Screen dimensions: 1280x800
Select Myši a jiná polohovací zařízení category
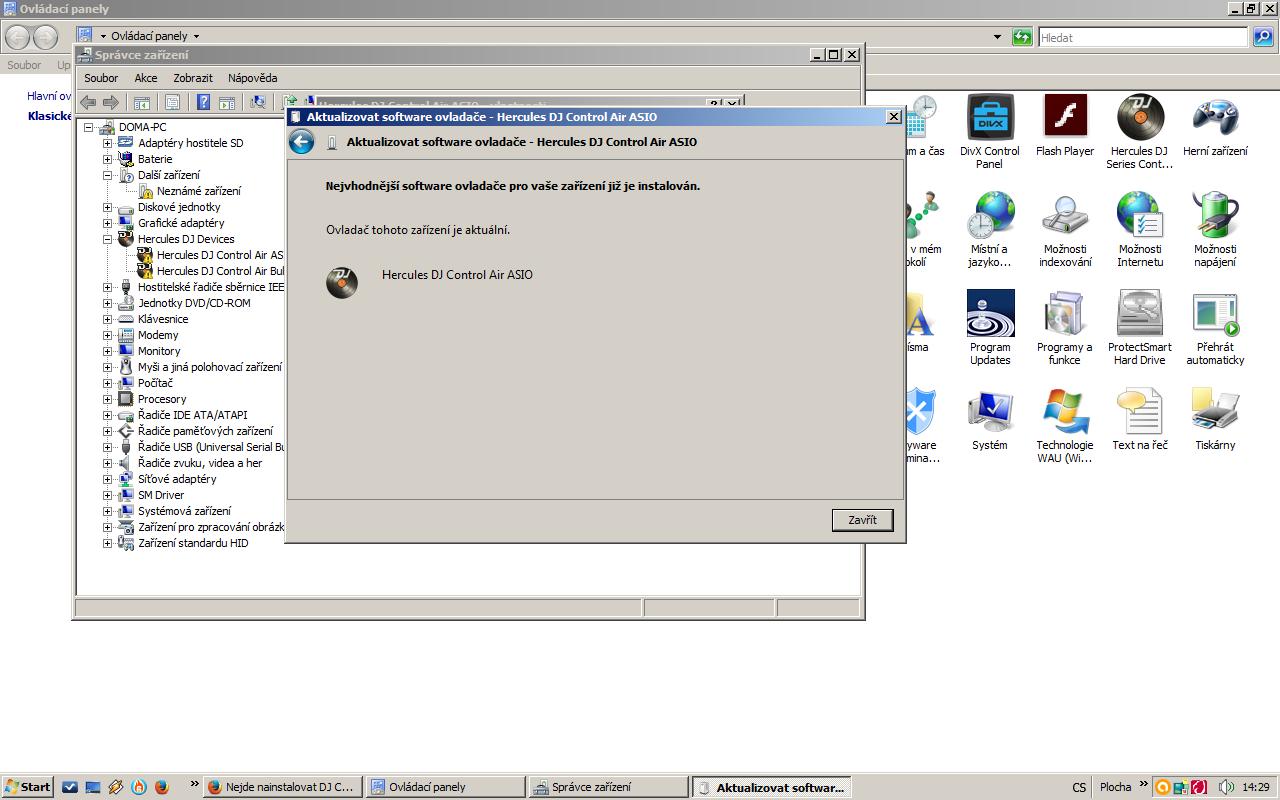210,367
